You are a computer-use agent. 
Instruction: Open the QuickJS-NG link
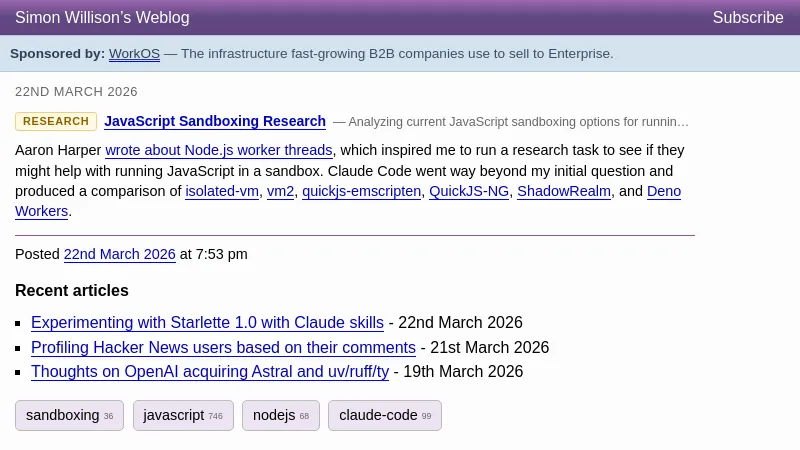point(469,191)
